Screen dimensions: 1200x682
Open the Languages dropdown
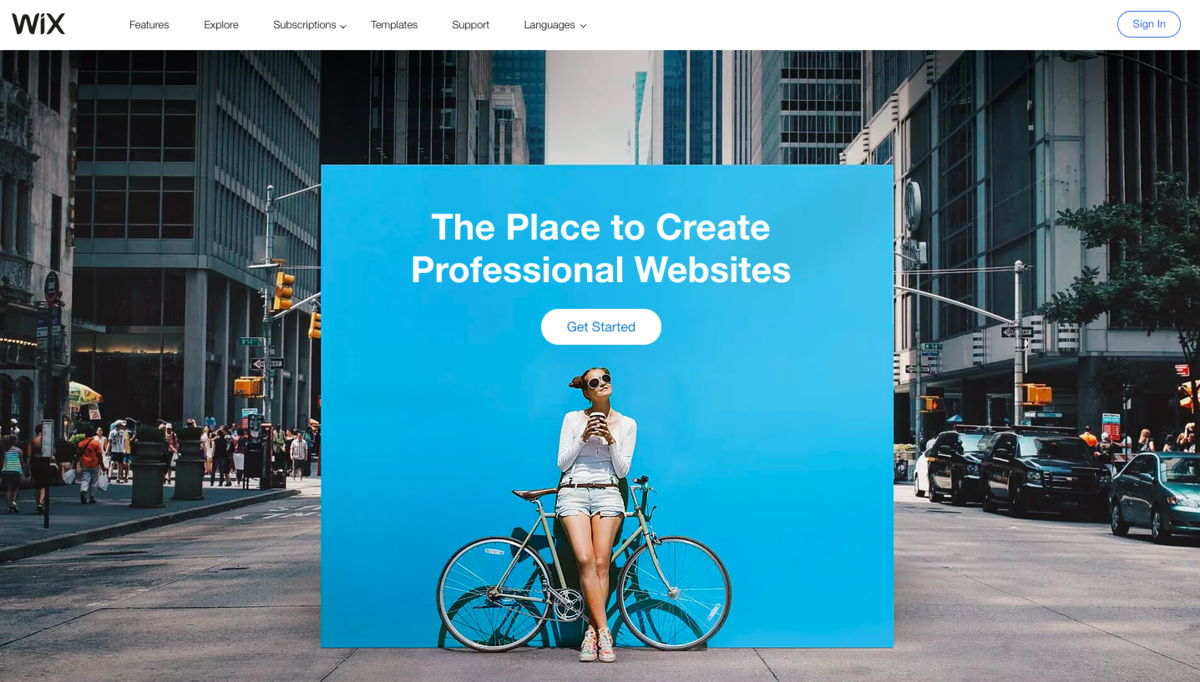(549, 25)
